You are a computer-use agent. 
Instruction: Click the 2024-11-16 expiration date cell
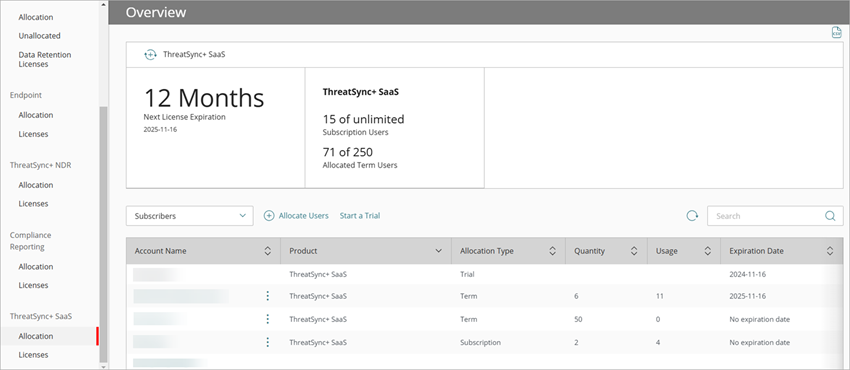(748, 274)
